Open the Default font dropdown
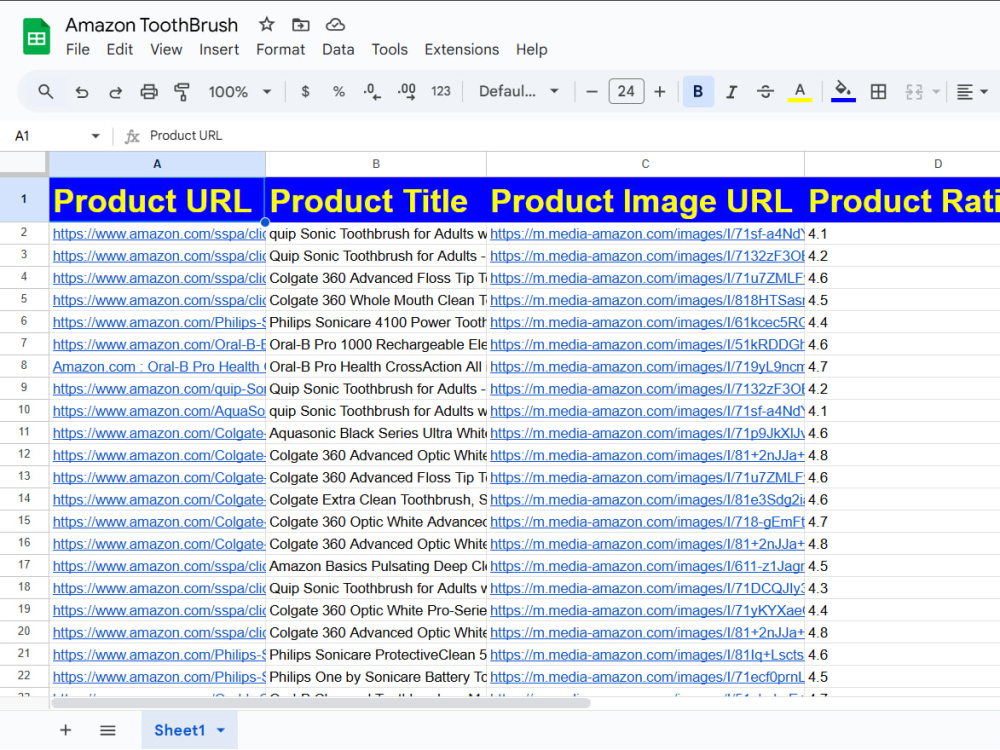Image resolution: width=1000 pixels, height=750 pixels. click(x=519, y=91)
